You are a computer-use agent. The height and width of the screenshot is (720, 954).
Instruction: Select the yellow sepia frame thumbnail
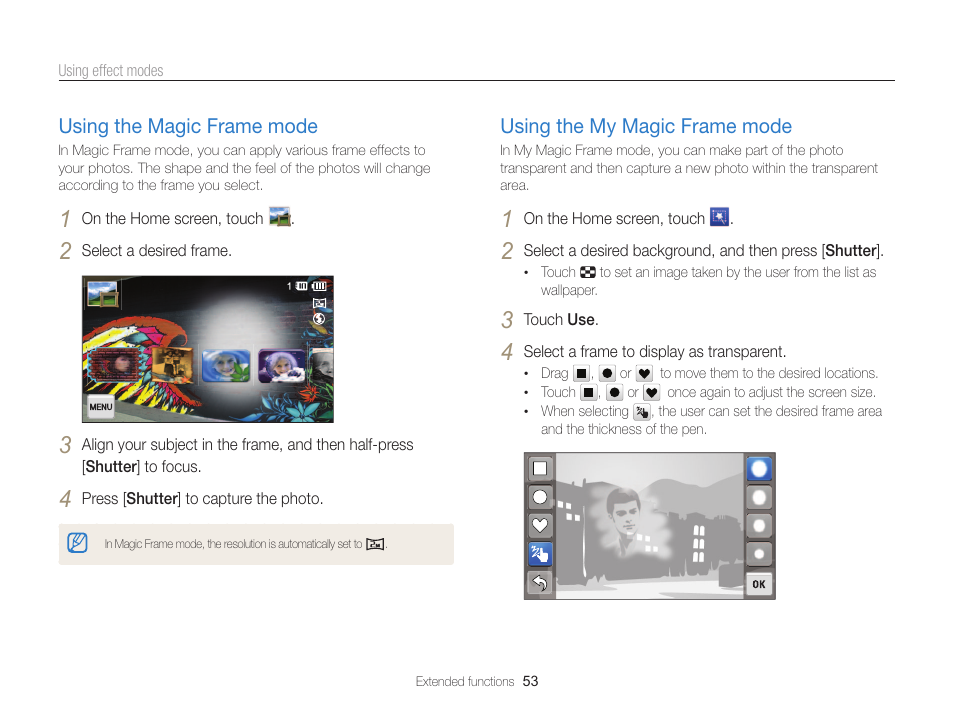click(173, 365)
